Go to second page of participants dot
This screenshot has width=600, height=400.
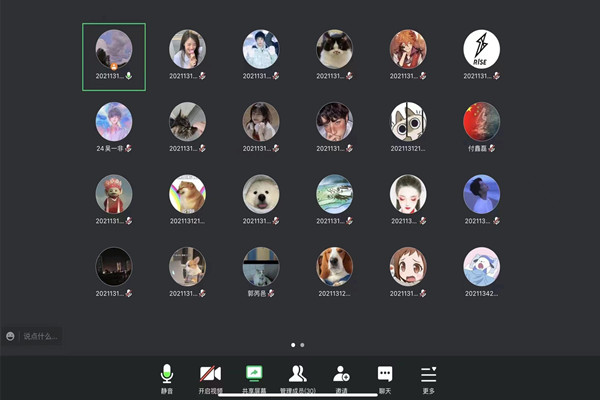303,345
